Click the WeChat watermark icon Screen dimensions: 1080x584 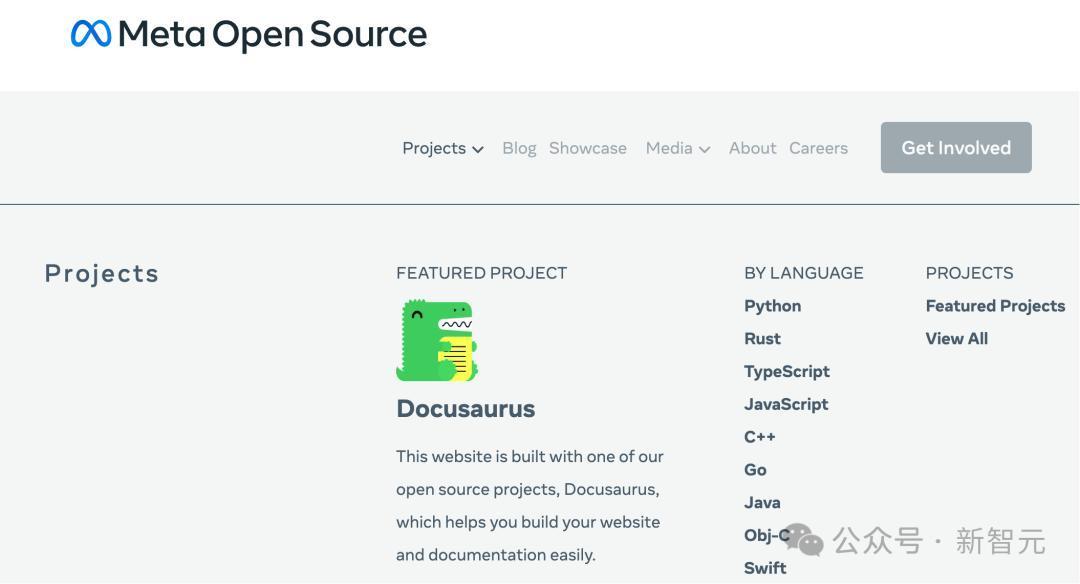coord(803,540)
